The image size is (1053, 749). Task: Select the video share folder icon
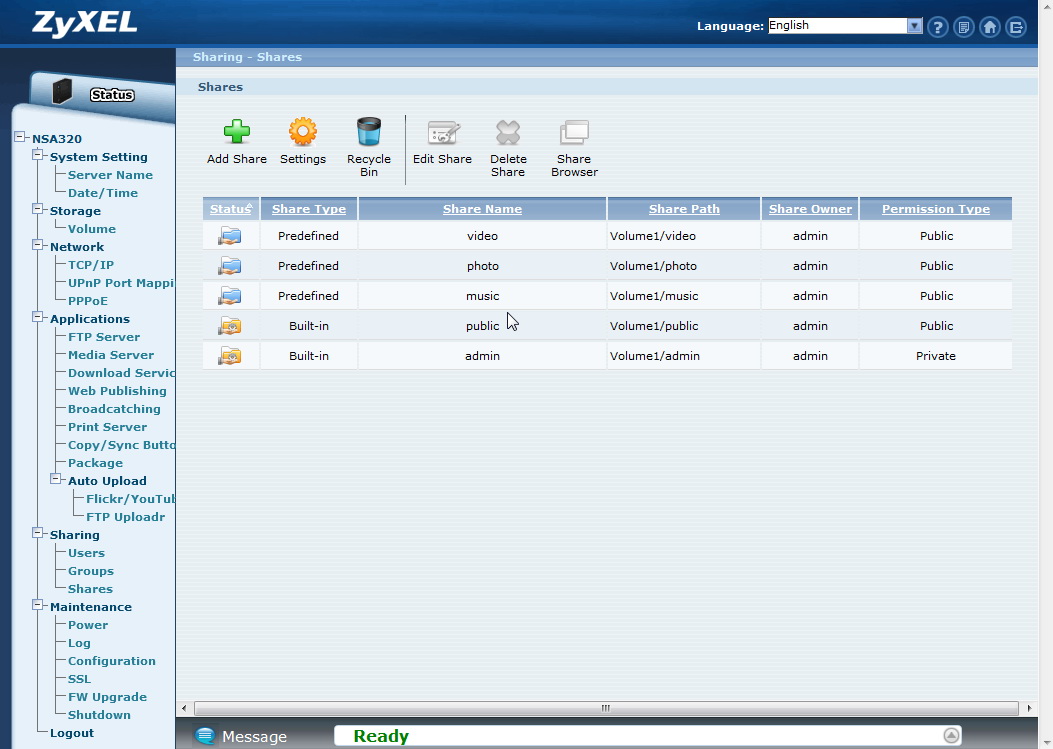tap(230, 236)
